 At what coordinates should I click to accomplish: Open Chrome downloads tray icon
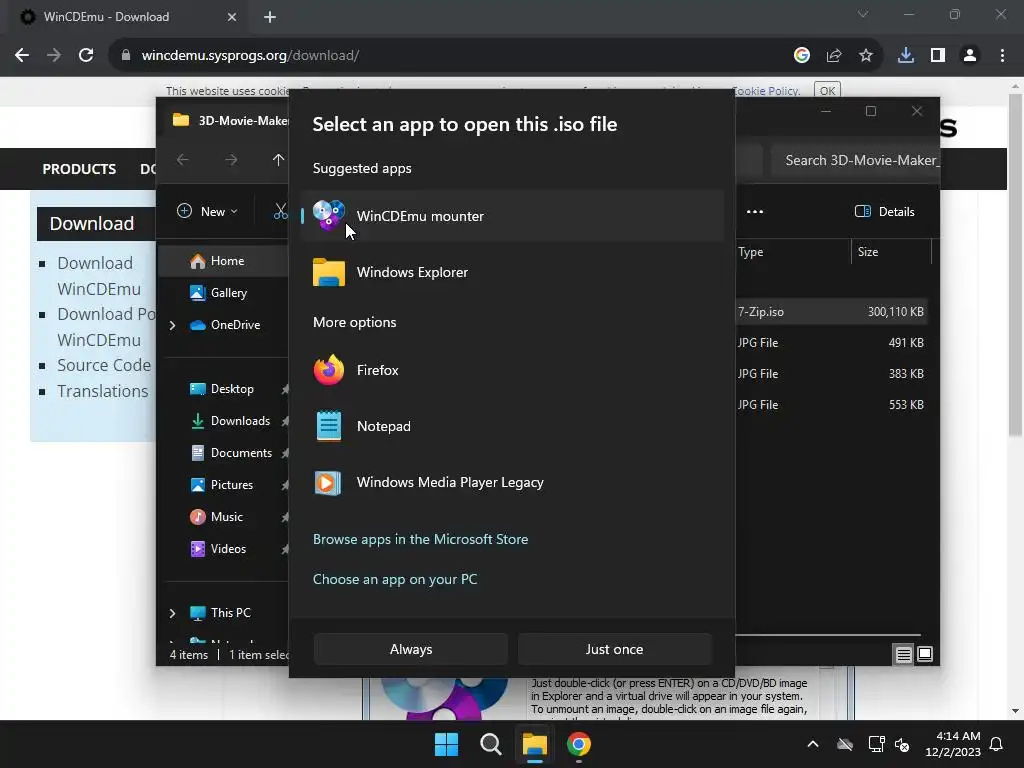click(905, 56)
